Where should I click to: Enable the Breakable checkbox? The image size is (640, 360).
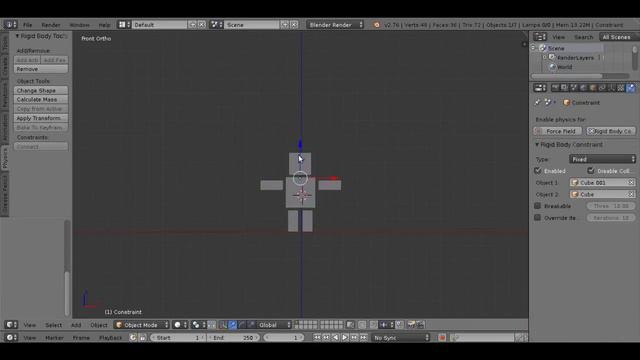coord(538,206)
